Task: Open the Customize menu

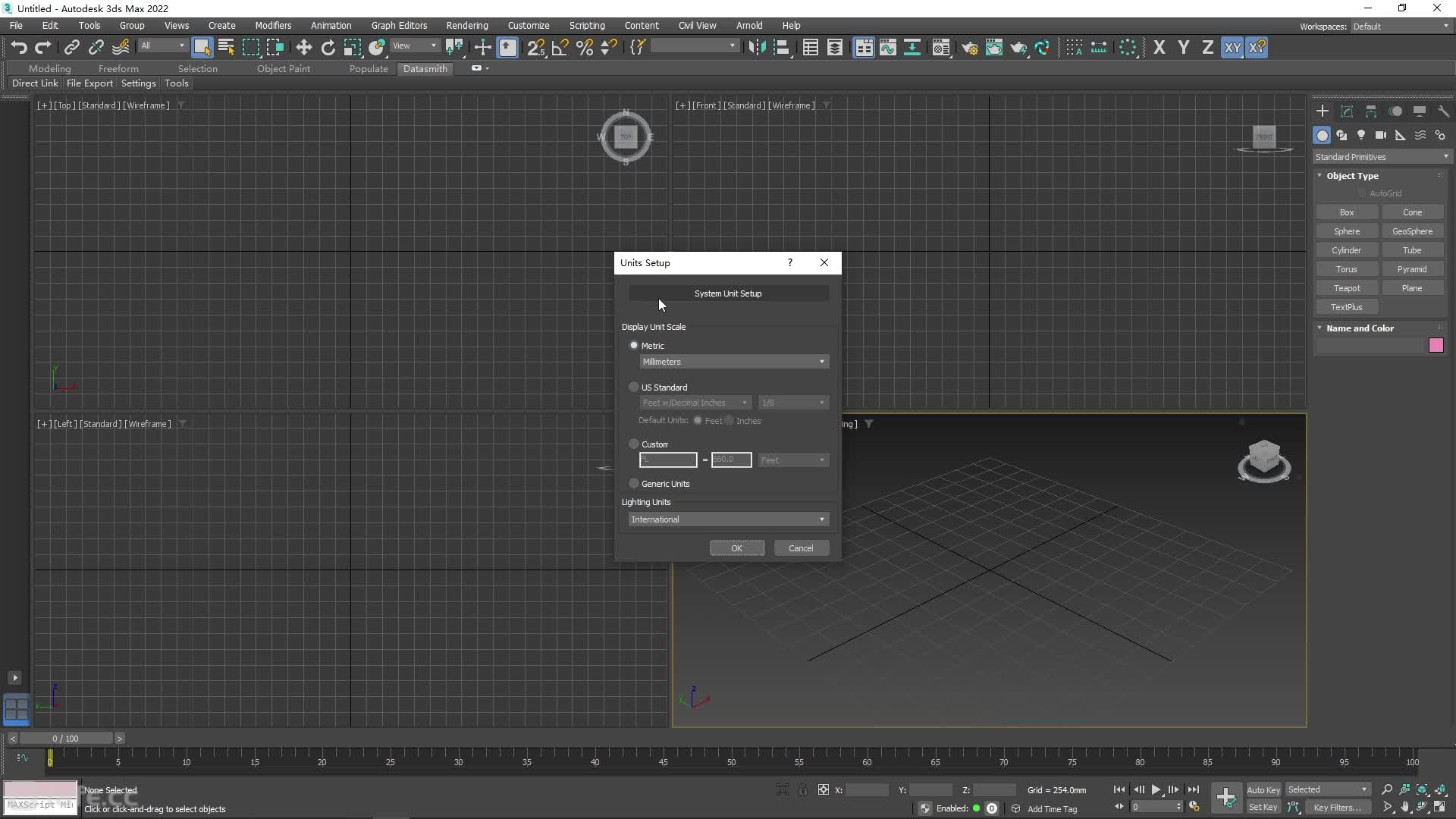Action: [529, 25]
